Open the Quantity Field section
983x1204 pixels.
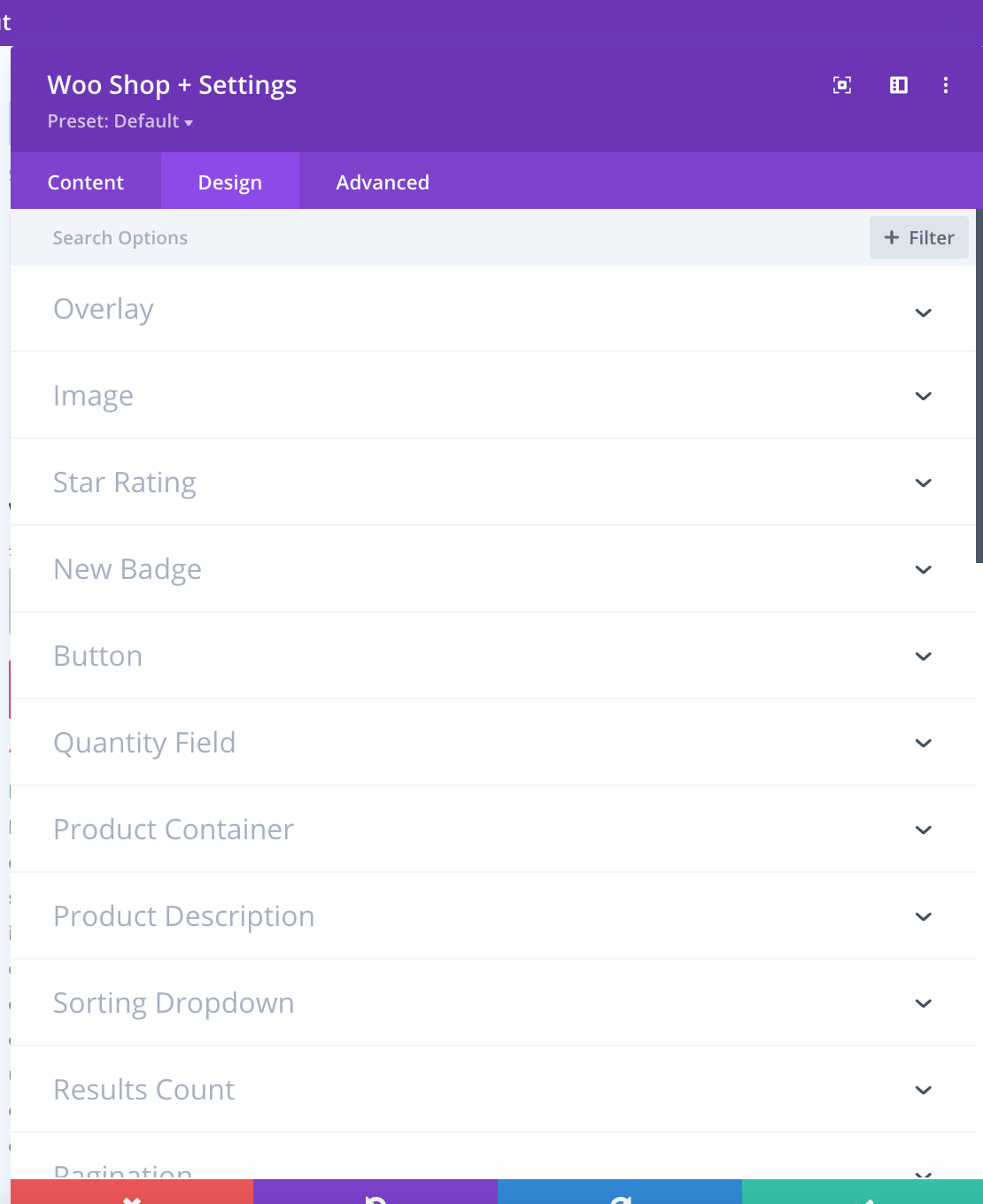tap(493, 743)
